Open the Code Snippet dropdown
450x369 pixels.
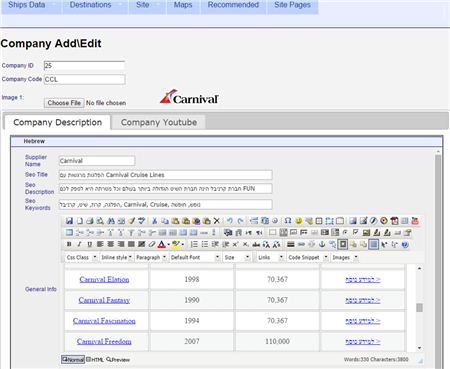click(x=308, y=257)
